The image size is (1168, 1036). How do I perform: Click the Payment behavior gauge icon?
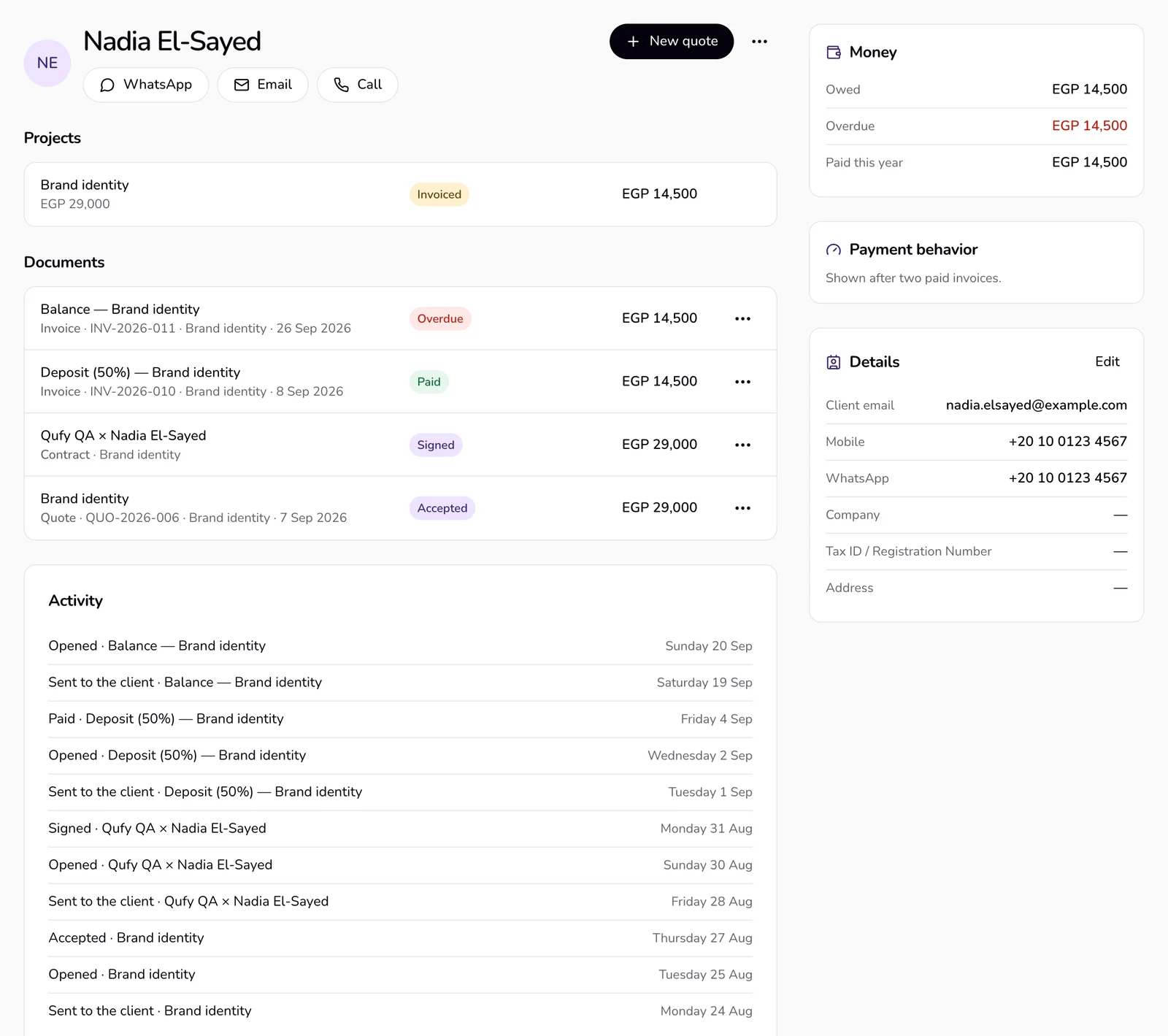pos(834,250)
